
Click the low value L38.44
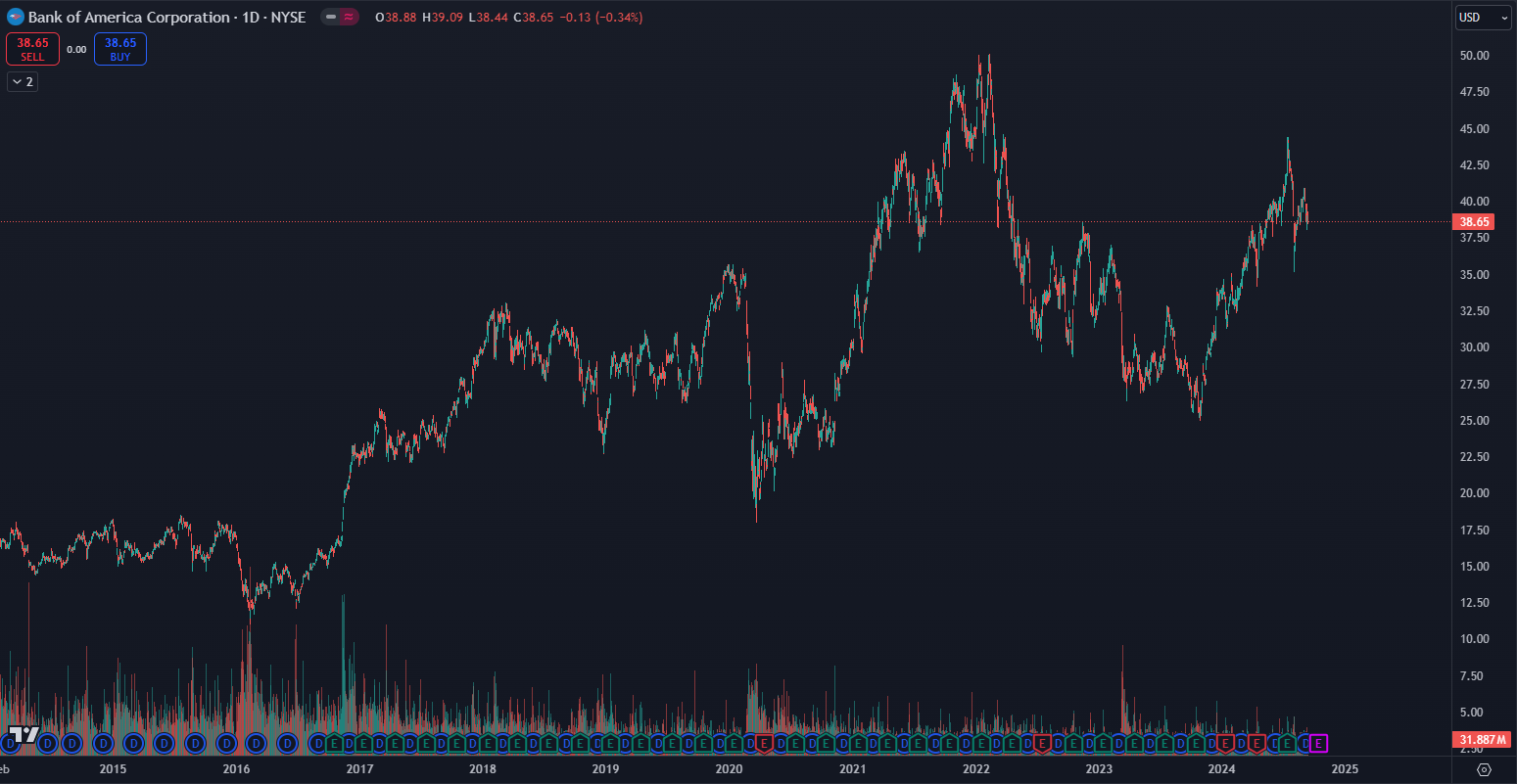tap(490, 18)
